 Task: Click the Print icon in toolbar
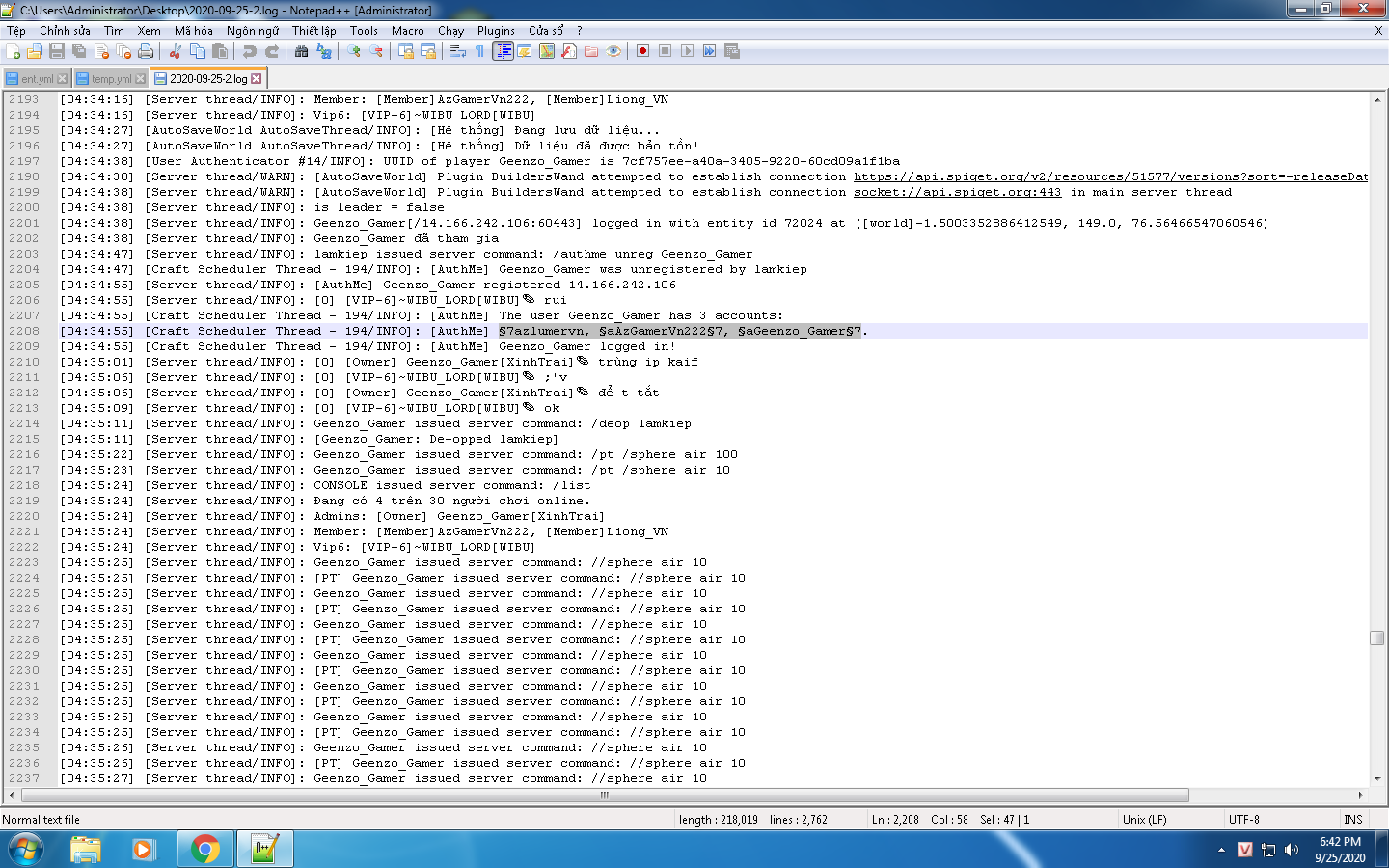[x=146, y=51]
